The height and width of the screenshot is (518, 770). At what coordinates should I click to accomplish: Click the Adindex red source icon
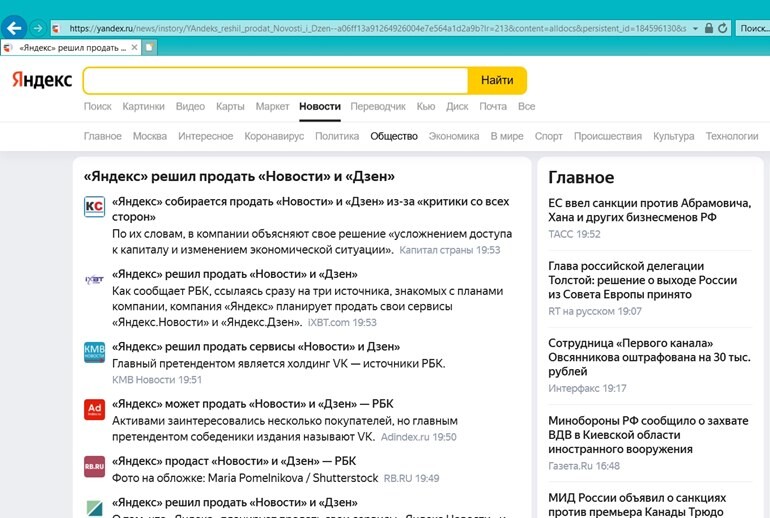click(x=94, y=409)
